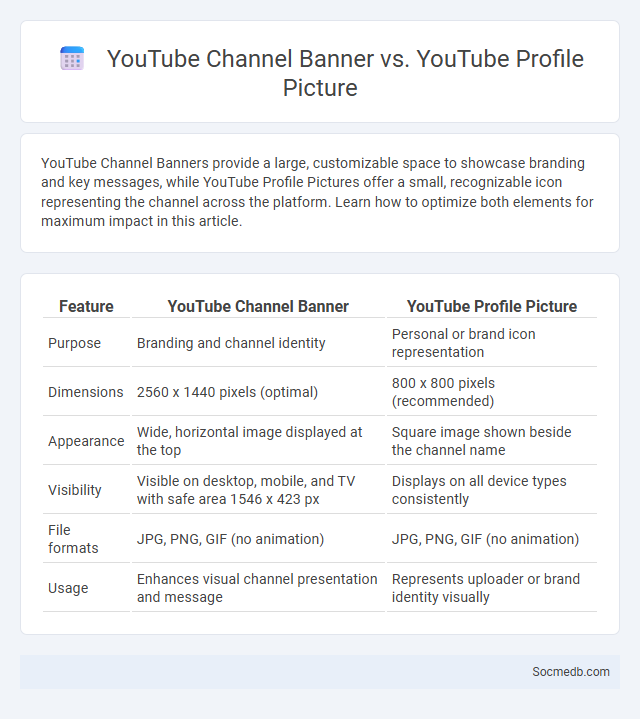Select the 'Feature' column header
Viewport: 640px width, 719px height.
tap(86, 306)
